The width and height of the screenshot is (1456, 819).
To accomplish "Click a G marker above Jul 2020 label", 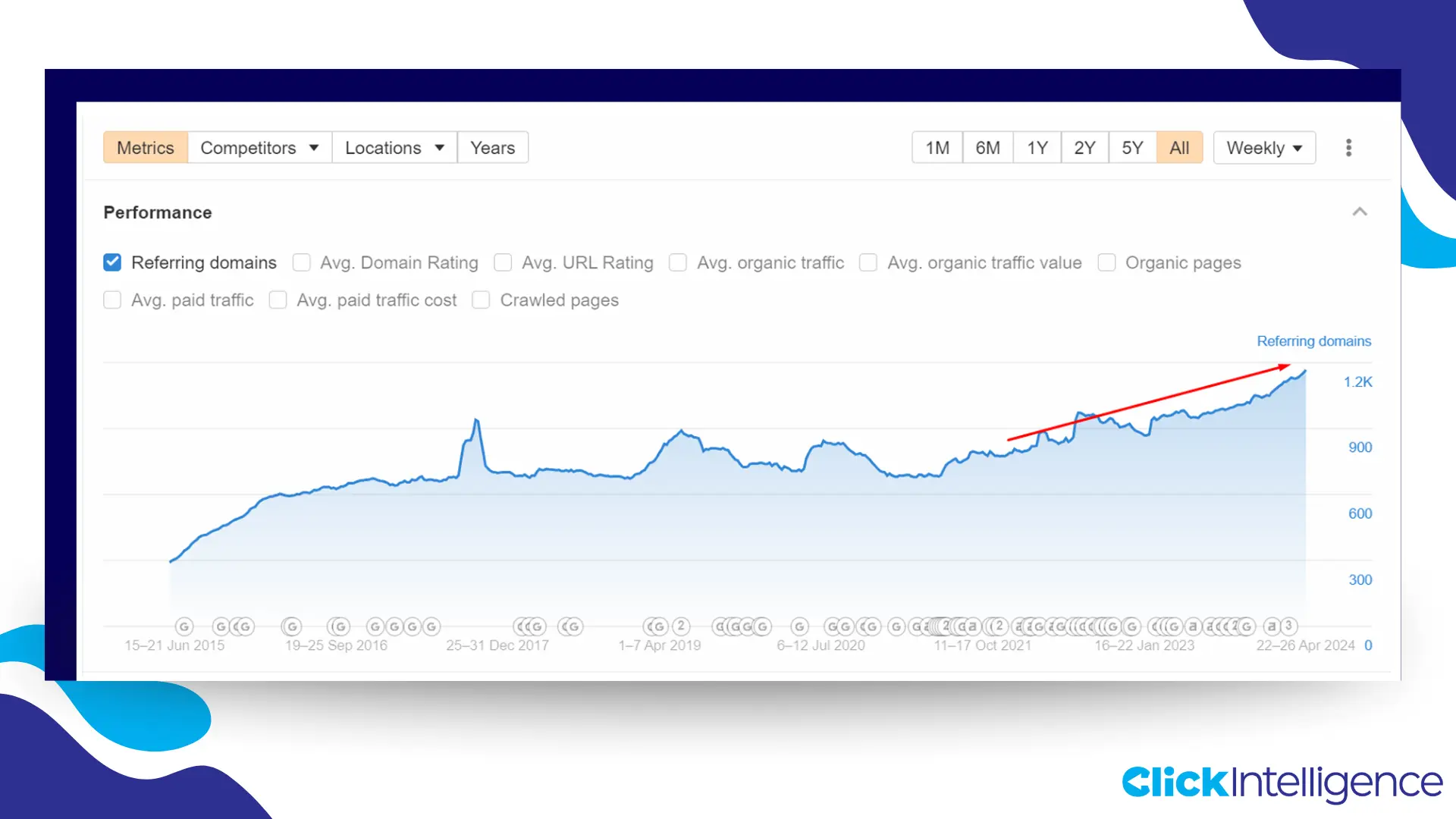I will pyautogui.click(x=799, y=627).
